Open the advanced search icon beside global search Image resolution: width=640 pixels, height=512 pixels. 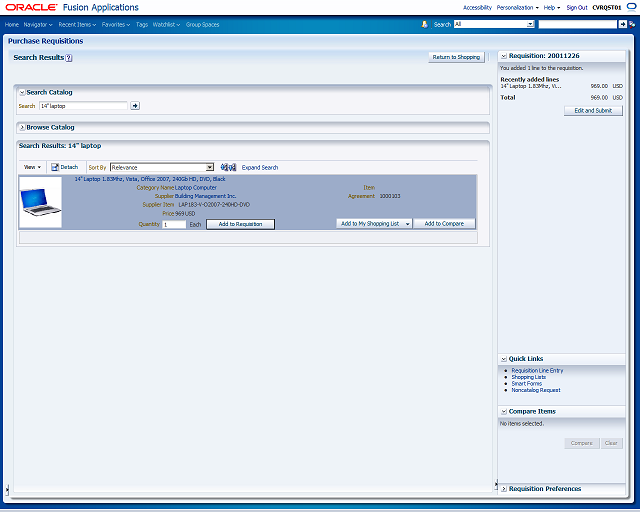click(x=632, y=24)
